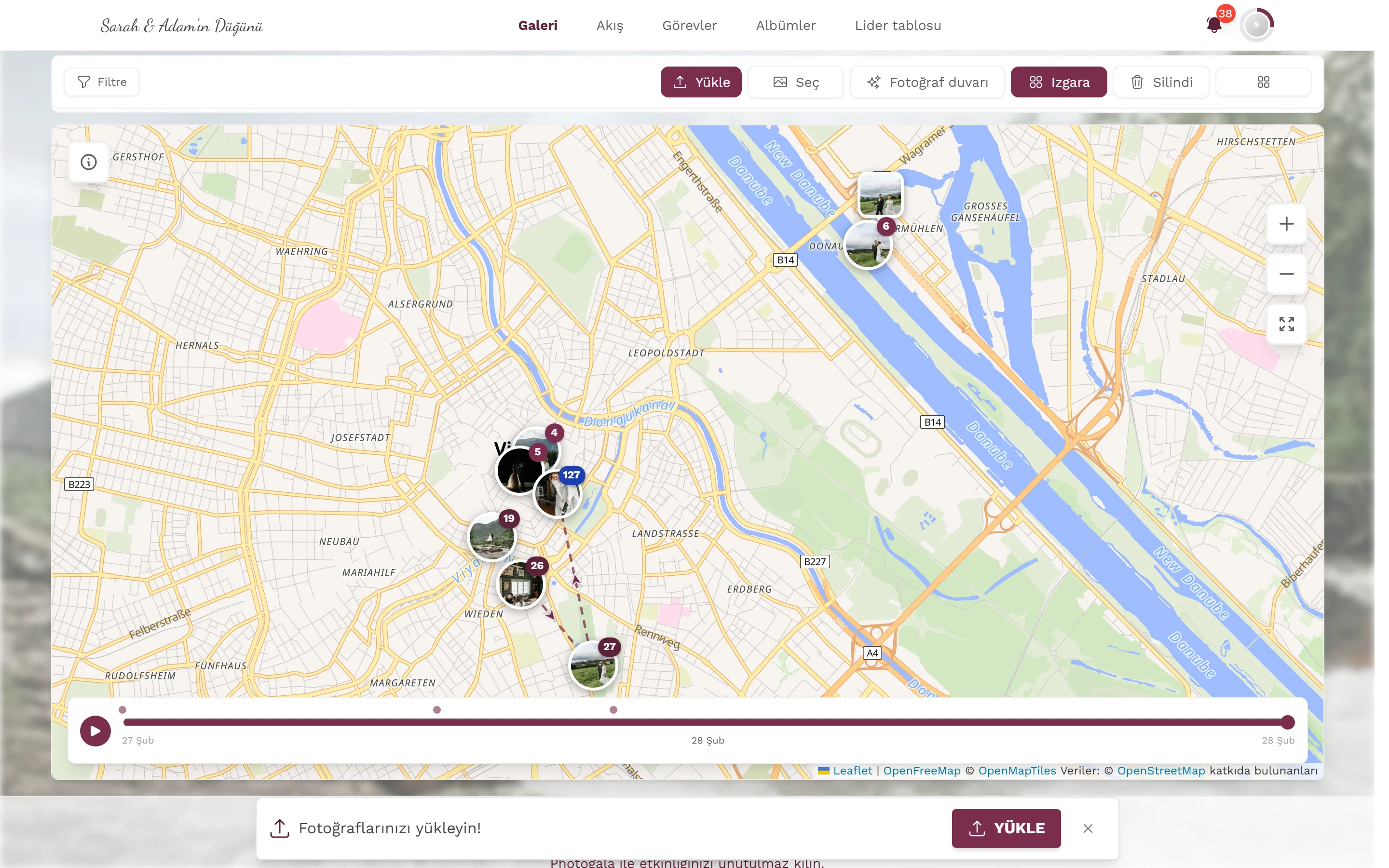This screenshot has width=1389, height=868.
Task: Activate the Seç selection mode
Action: [x=795, y=82]
